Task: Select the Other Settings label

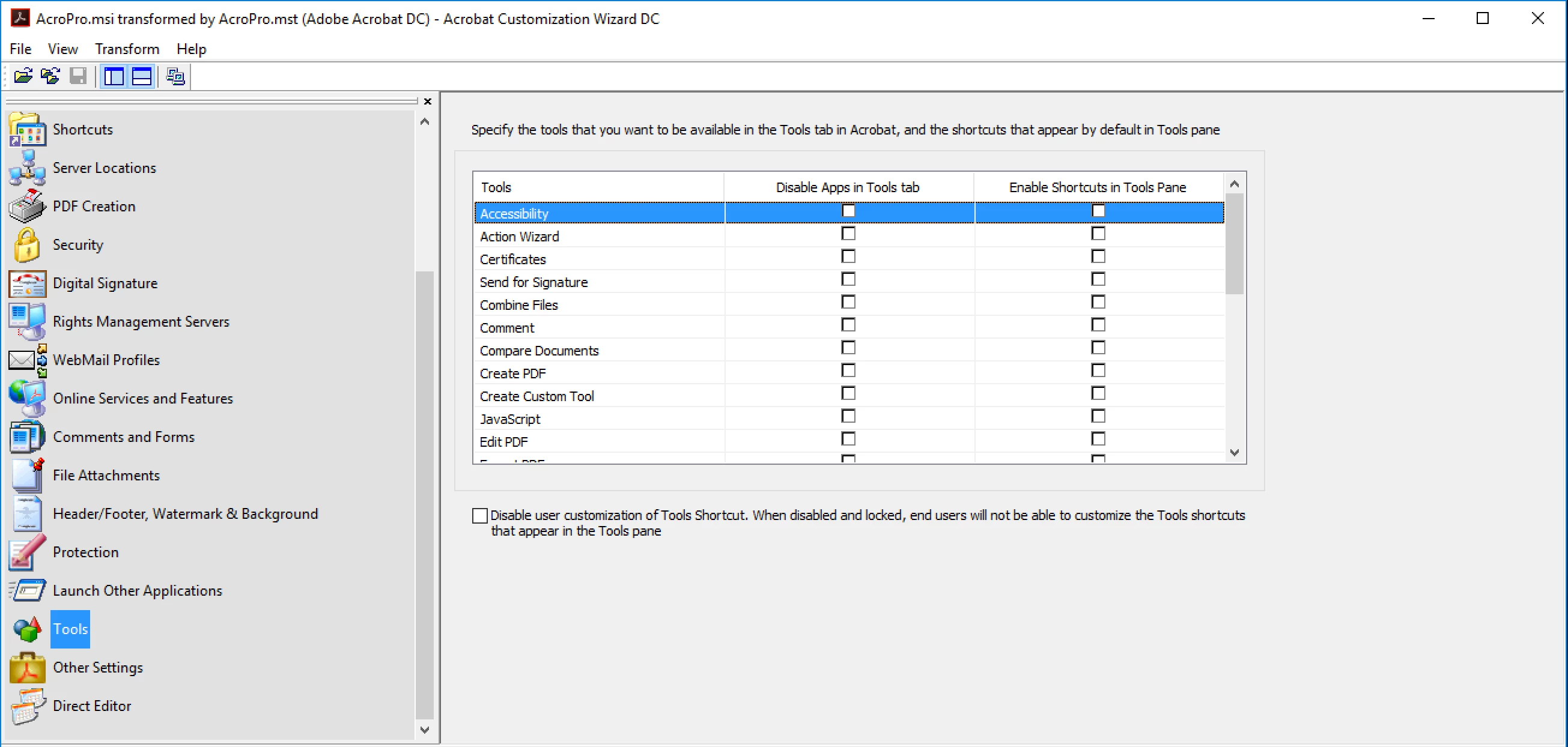Action: 98,668
